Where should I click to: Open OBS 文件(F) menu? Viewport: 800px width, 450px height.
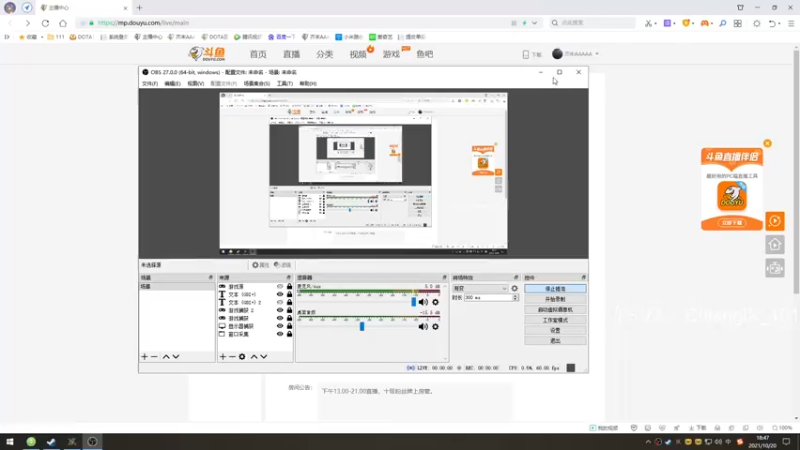(x=149, y=83)
